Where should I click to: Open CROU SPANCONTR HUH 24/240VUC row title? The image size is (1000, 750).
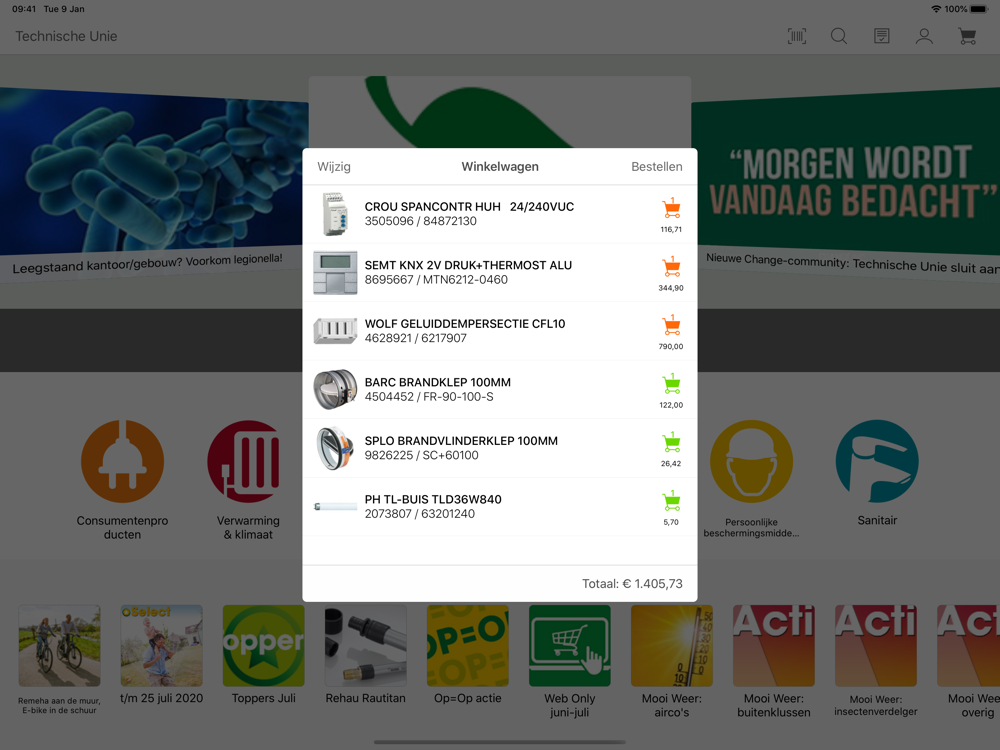[469, 207]
